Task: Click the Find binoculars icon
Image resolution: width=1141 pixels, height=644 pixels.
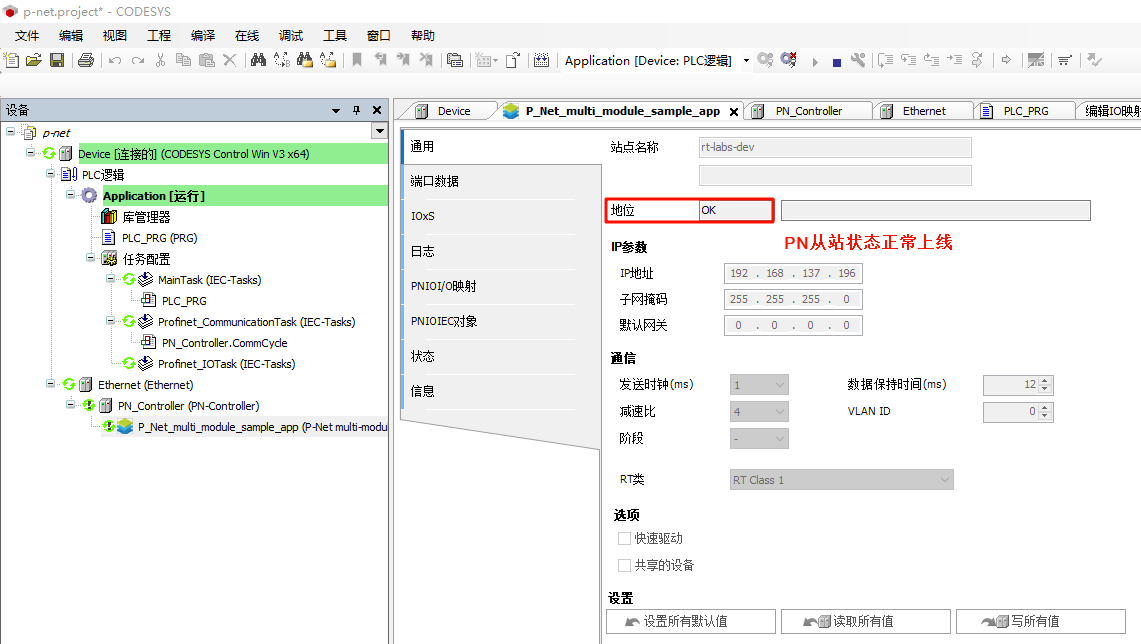Action: (x=258, y=61)
